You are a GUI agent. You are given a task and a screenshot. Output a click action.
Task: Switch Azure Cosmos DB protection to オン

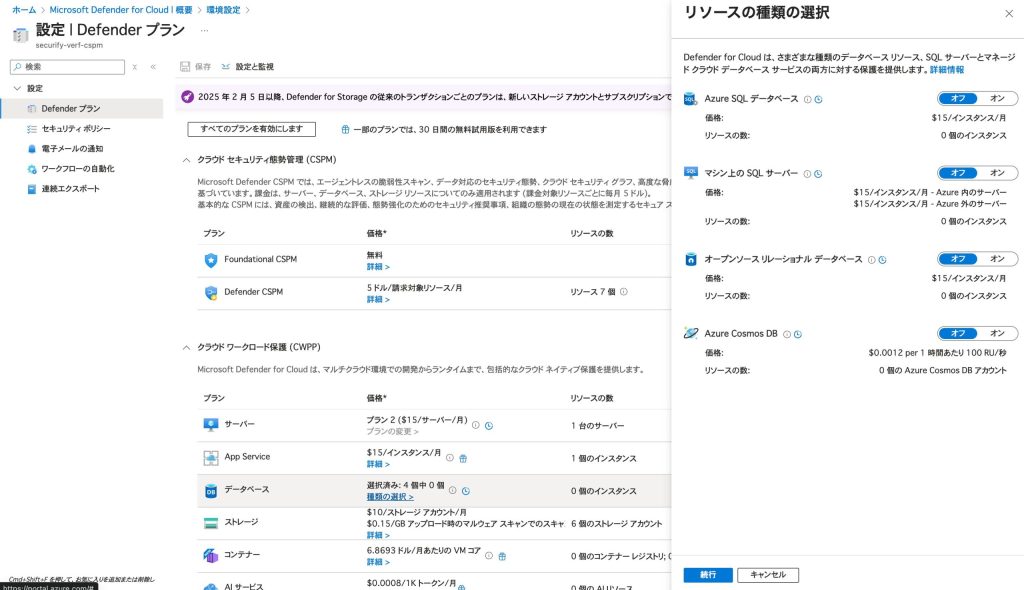(997, 333)
